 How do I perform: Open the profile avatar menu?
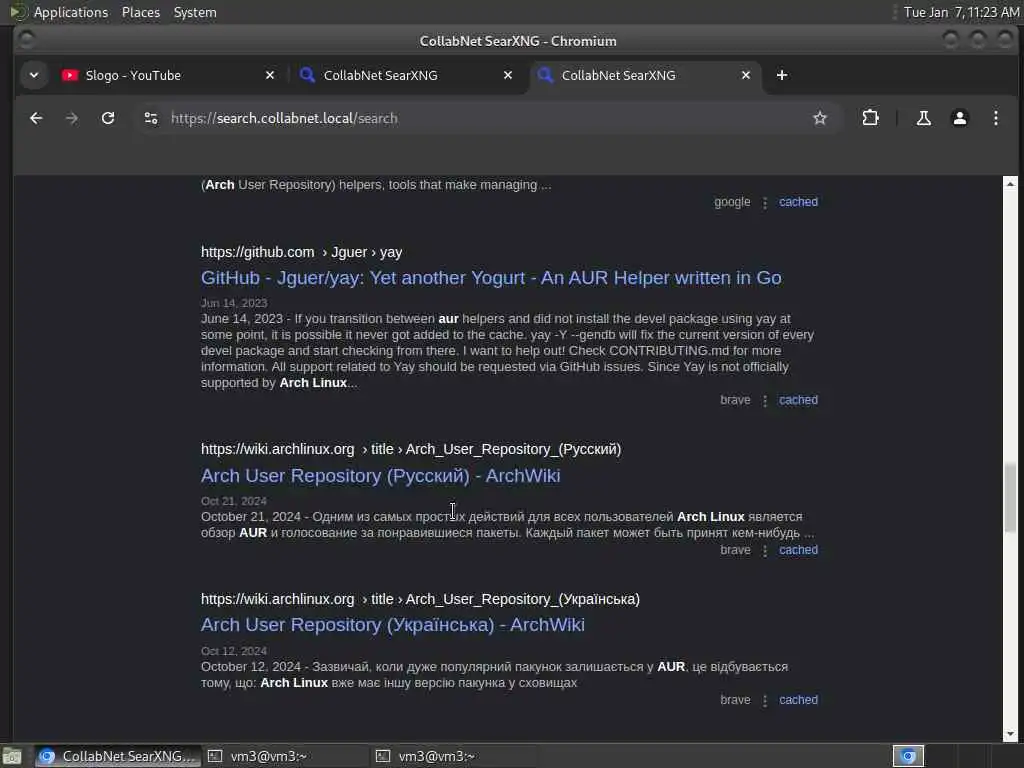(x=959, y=118)
